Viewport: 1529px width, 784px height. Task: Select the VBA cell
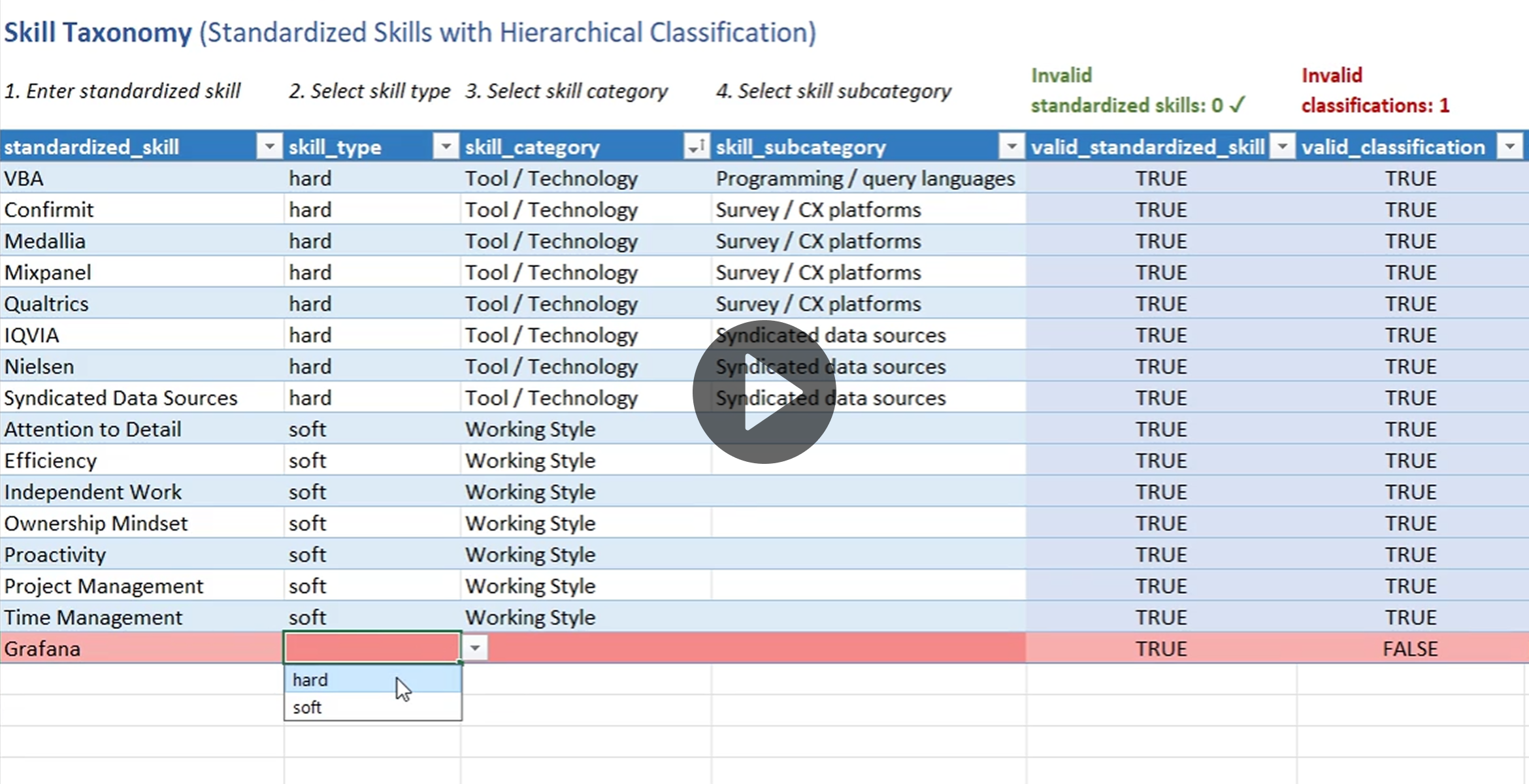[x=142, y=178]
